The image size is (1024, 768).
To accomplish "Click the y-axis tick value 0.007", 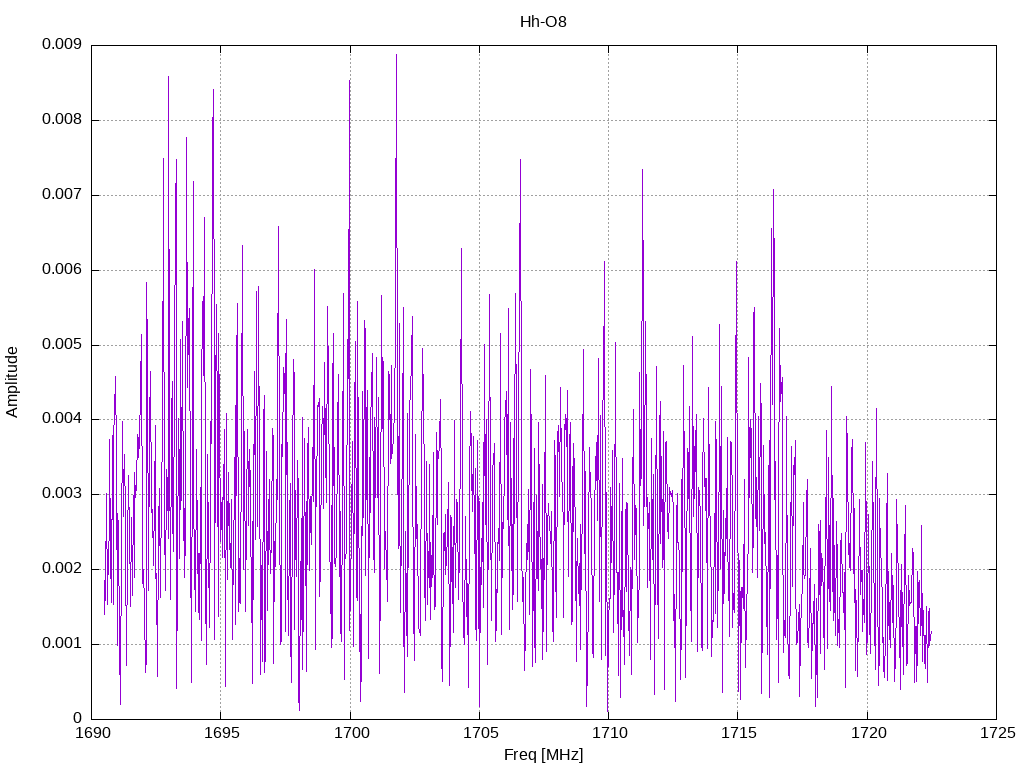I will click(x=62, y=195).
